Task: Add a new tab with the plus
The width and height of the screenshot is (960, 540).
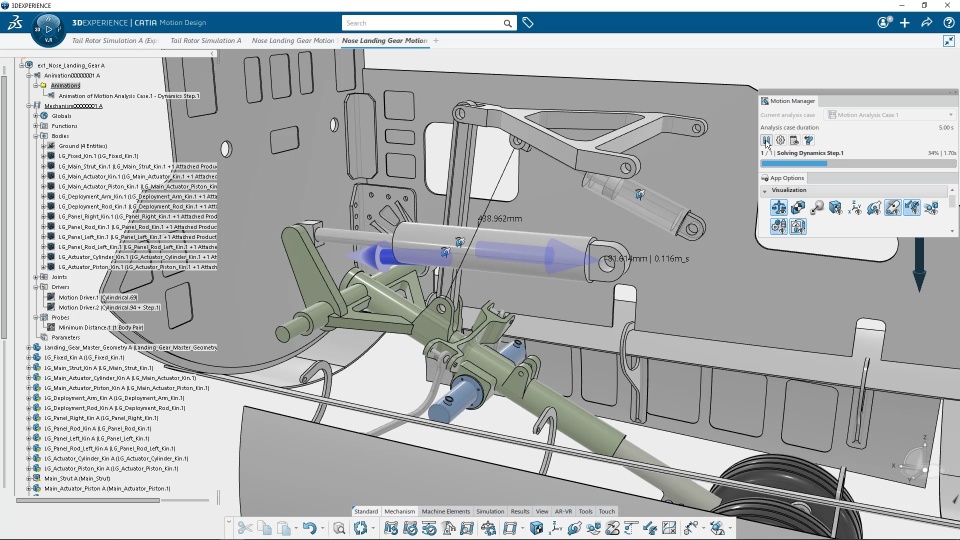Action: click(436, 40)
